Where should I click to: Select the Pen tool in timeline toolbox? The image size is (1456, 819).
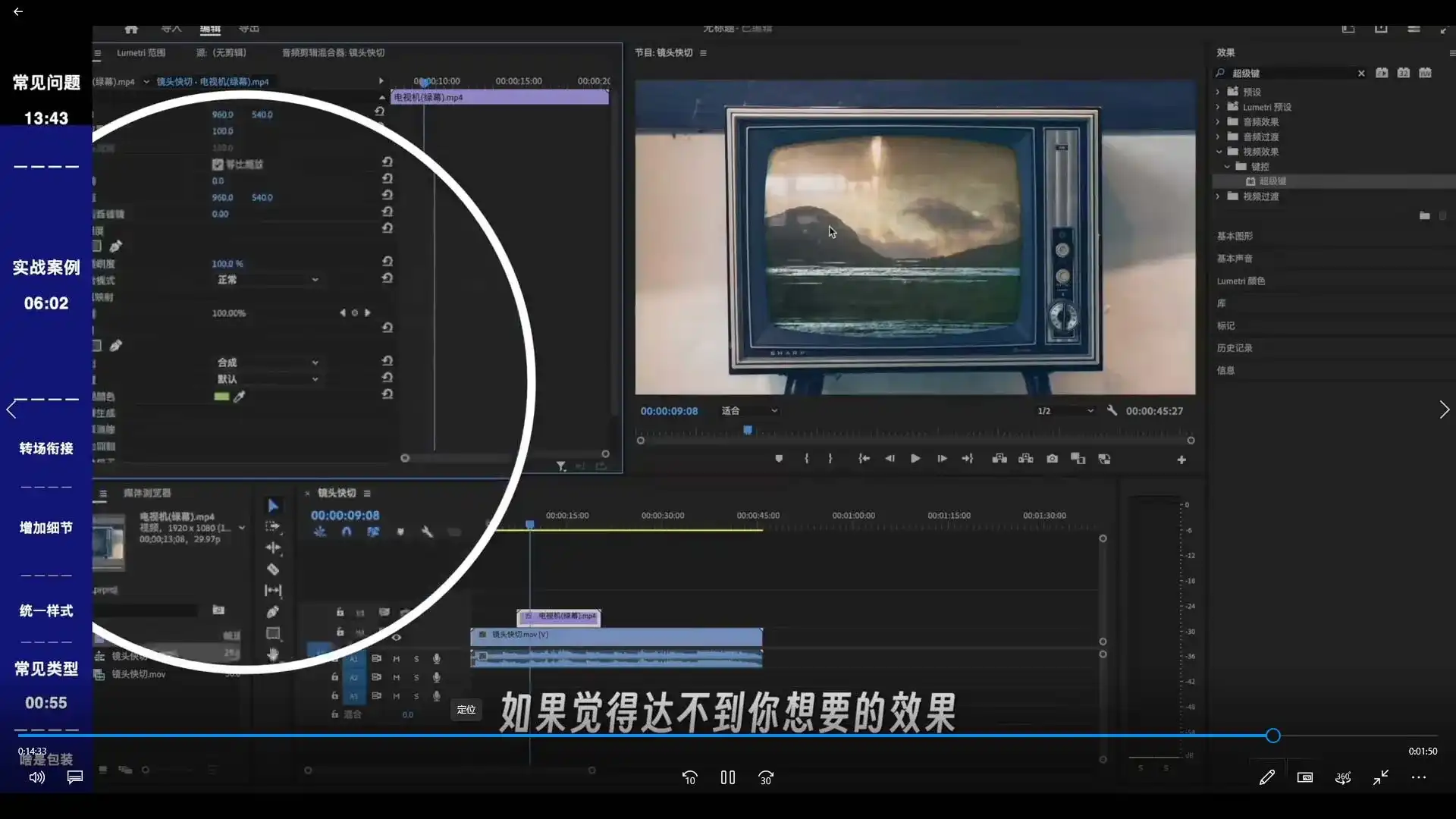pos(273,611)
